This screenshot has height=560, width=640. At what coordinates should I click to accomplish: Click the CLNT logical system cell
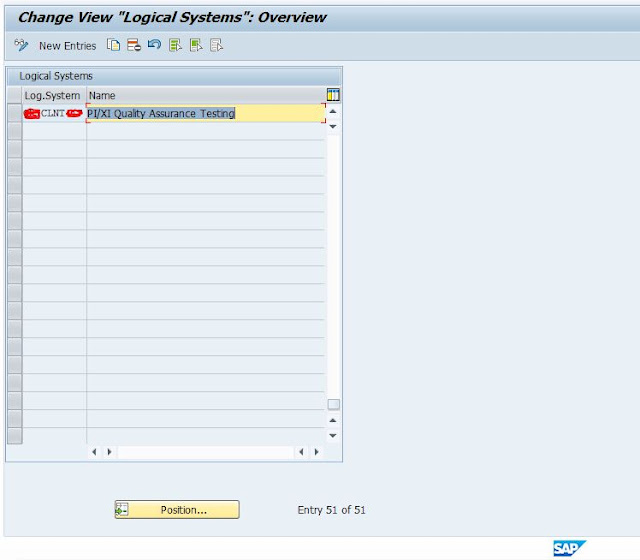pyautogui.click(x=54, y=113)
